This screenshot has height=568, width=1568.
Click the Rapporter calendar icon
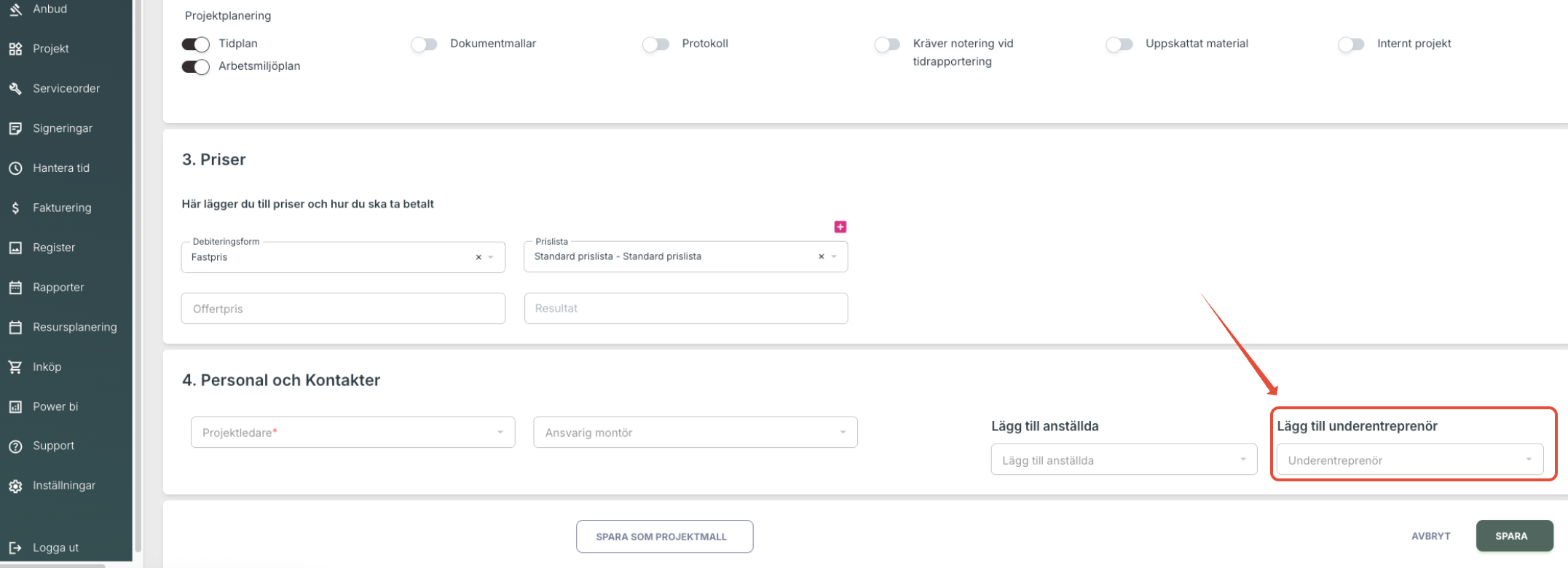(x=15, y=287)
